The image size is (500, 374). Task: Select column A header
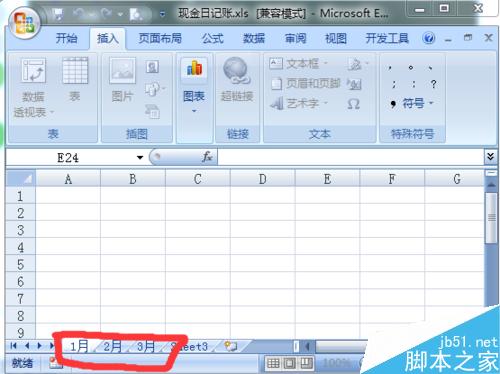[68, 179]
